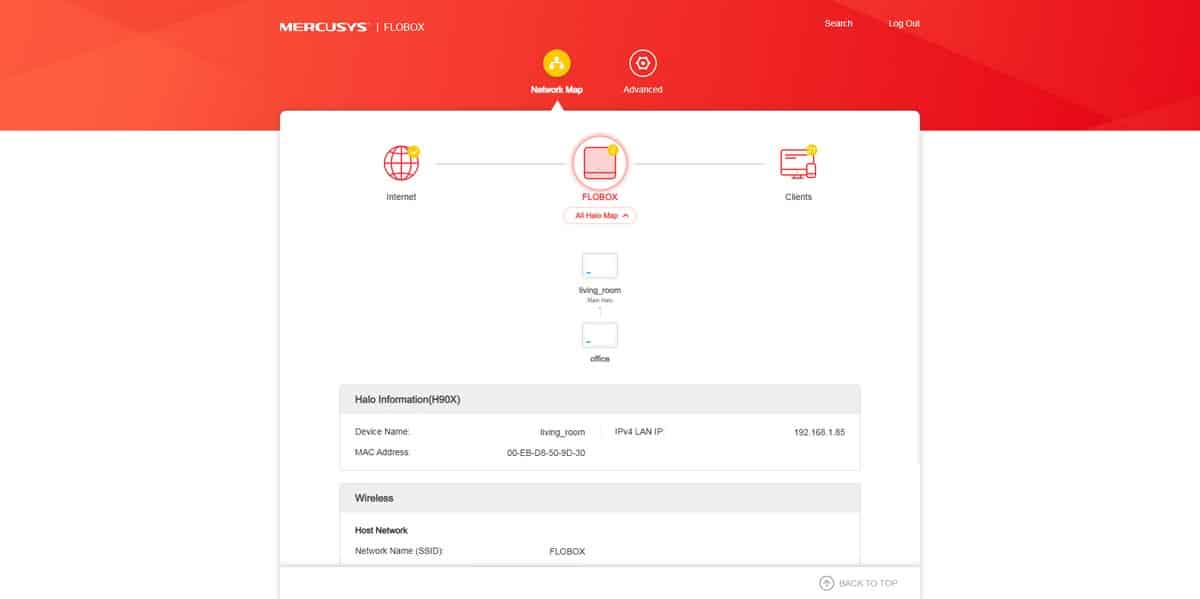Click the Clients label
Viewport: 1200px width, 599px height.
(799, 197)
